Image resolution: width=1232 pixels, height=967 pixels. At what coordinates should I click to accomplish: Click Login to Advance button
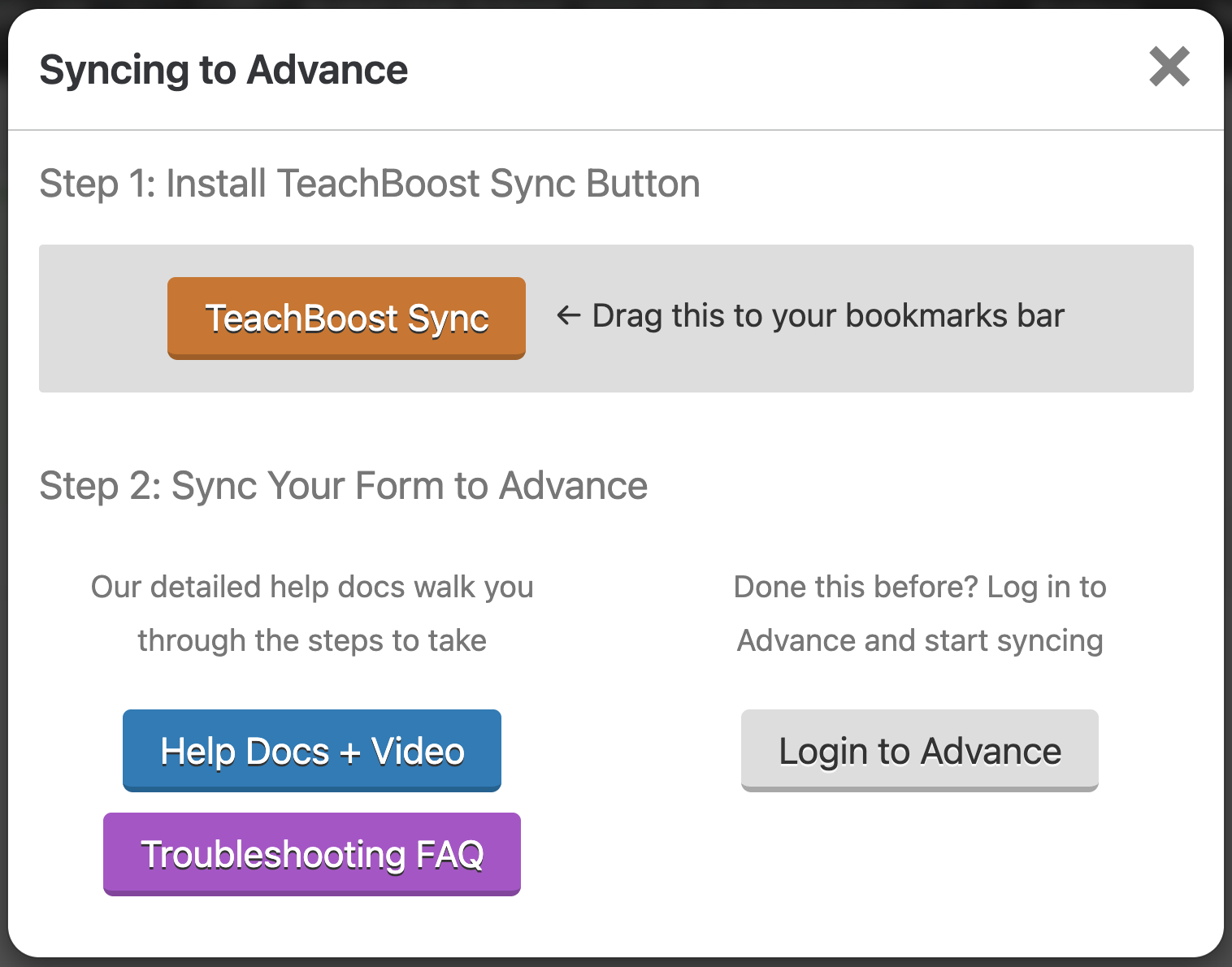tap(920, 750)
